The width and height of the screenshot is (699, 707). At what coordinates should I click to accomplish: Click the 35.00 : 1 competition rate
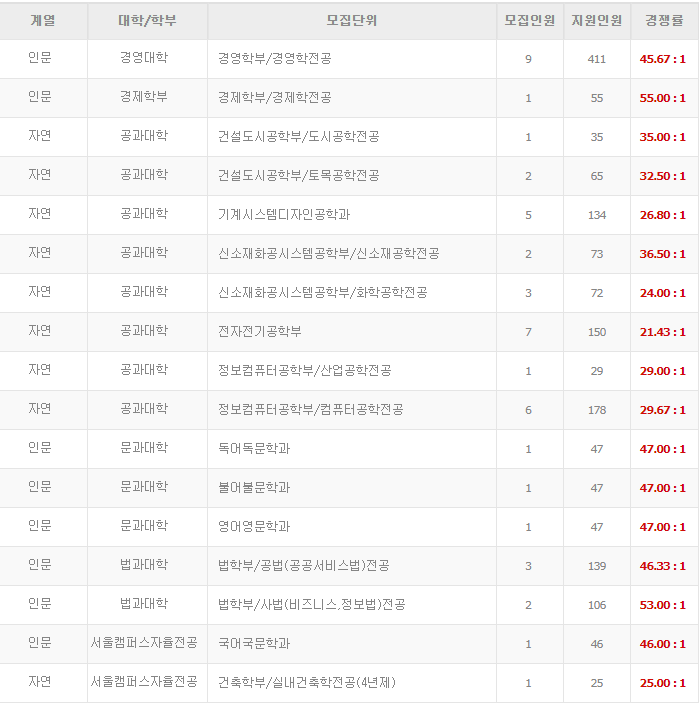[662, 137]
